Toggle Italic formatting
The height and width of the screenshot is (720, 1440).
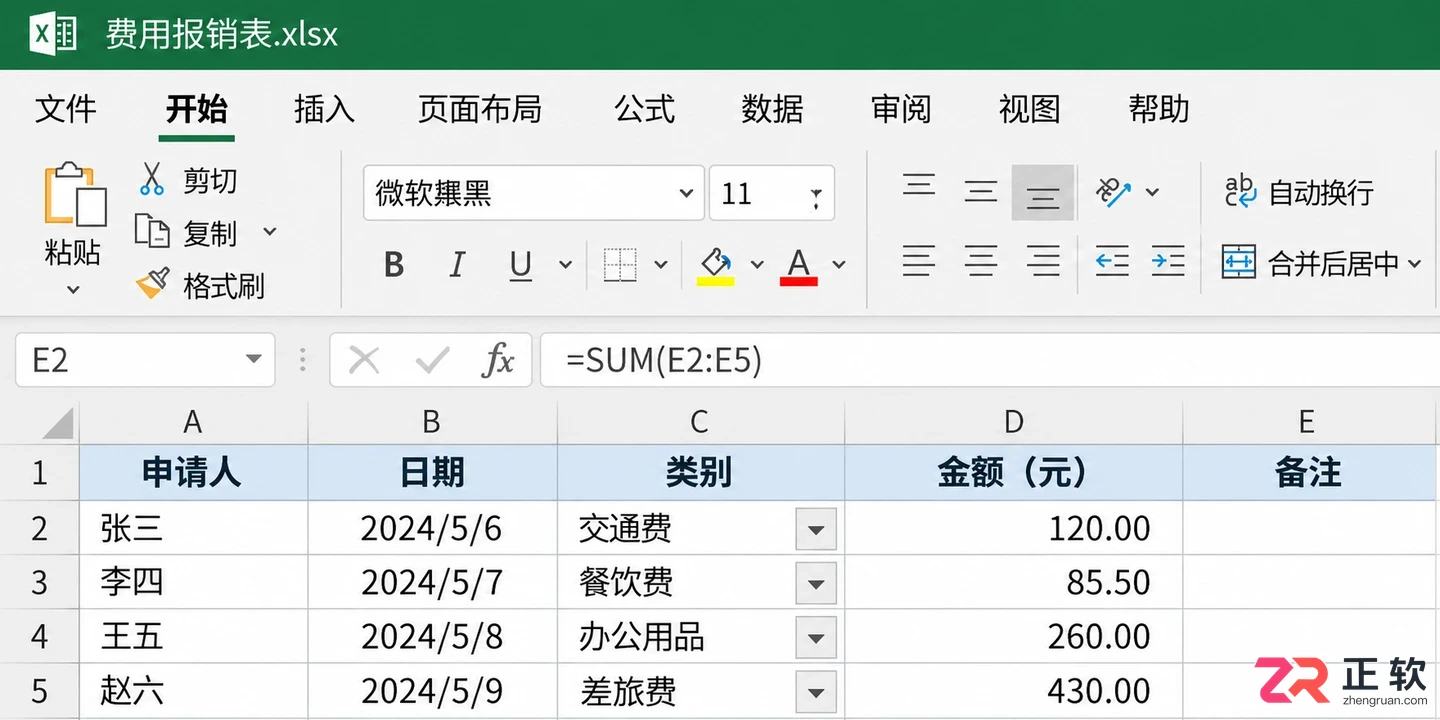457,265
